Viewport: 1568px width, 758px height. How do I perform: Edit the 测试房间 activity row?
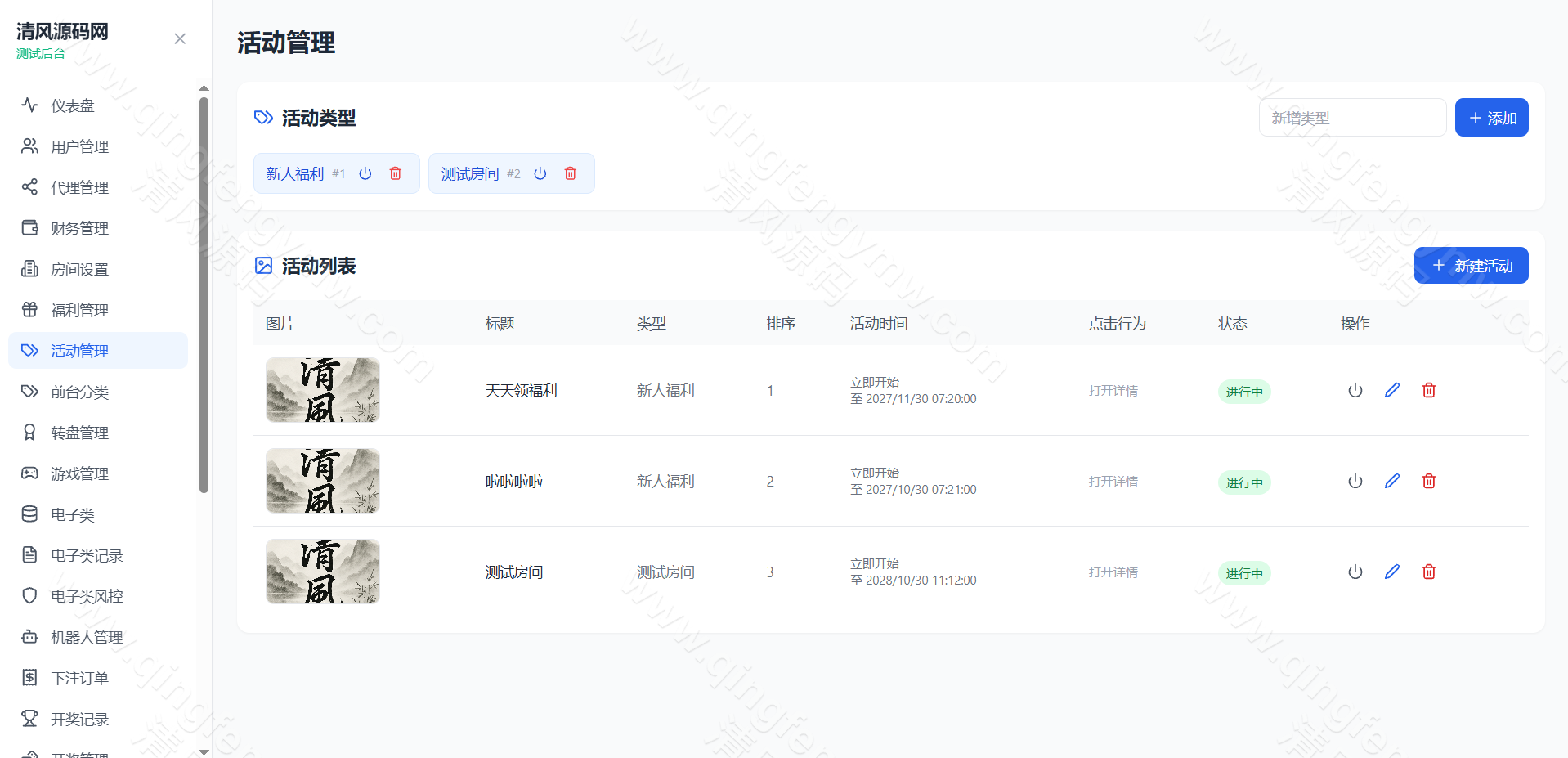[x=1392, y=572]
